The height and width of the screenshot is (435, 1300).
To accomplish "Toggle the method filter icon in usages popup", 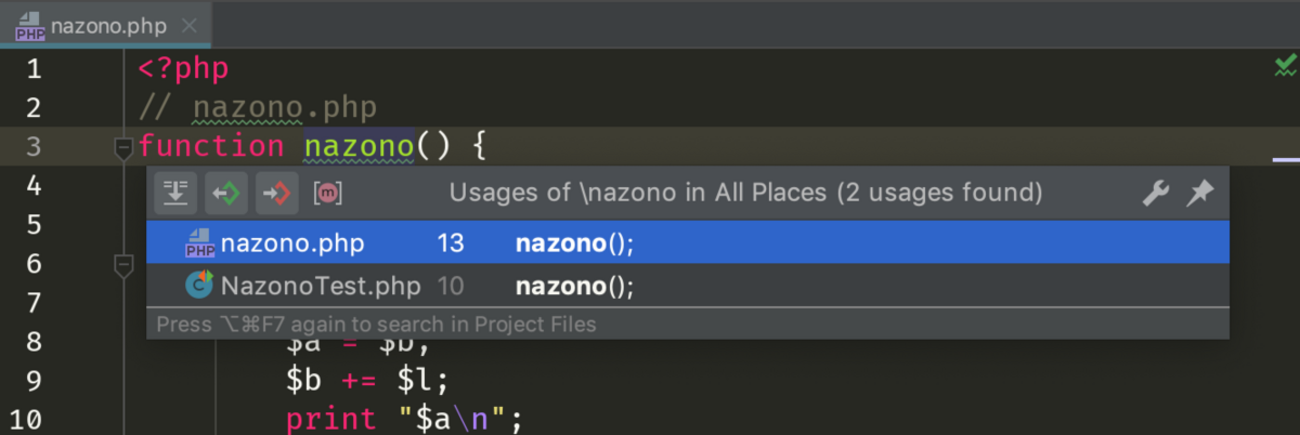I will click(328, 193).
